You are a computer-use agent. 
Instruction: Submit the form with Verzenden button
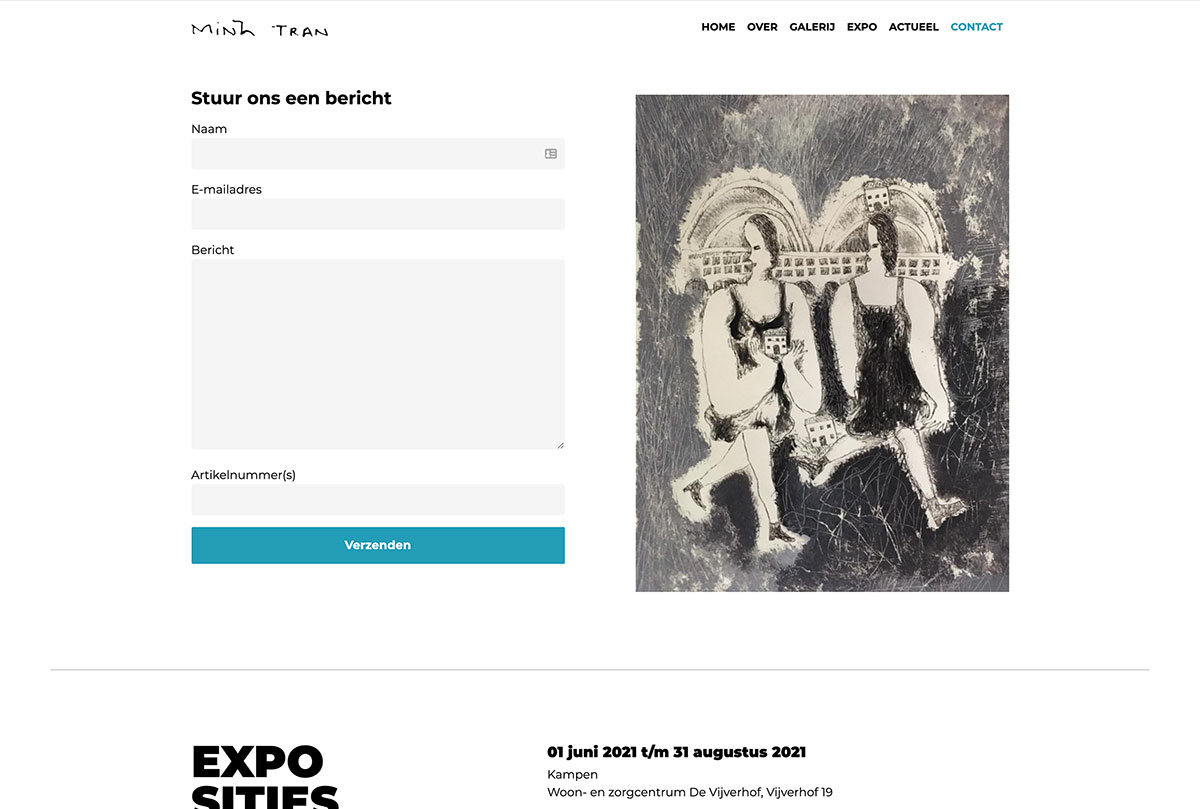[378, 545]
